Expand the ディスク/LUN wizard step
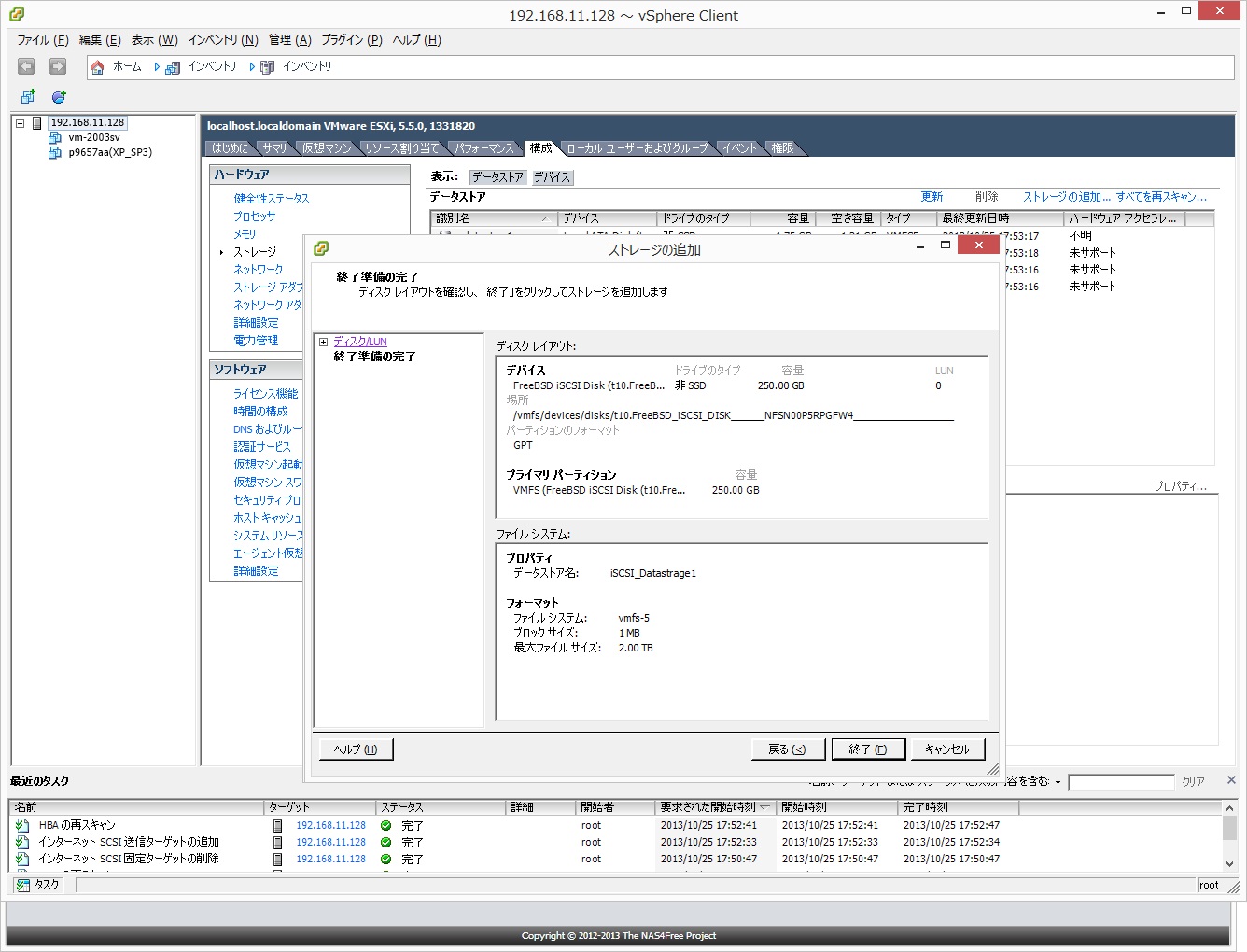 (x=323, y=342)
